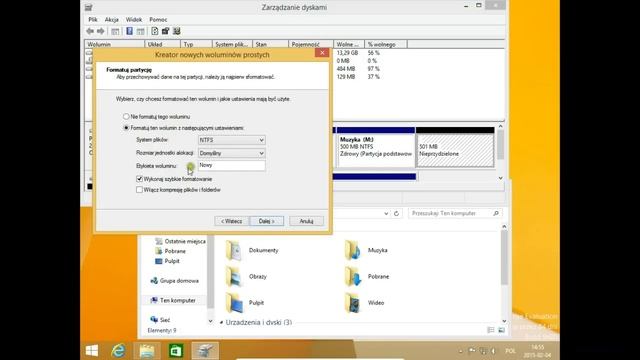
Task: Open the Dokumenty folder icon
Action: 235,250
